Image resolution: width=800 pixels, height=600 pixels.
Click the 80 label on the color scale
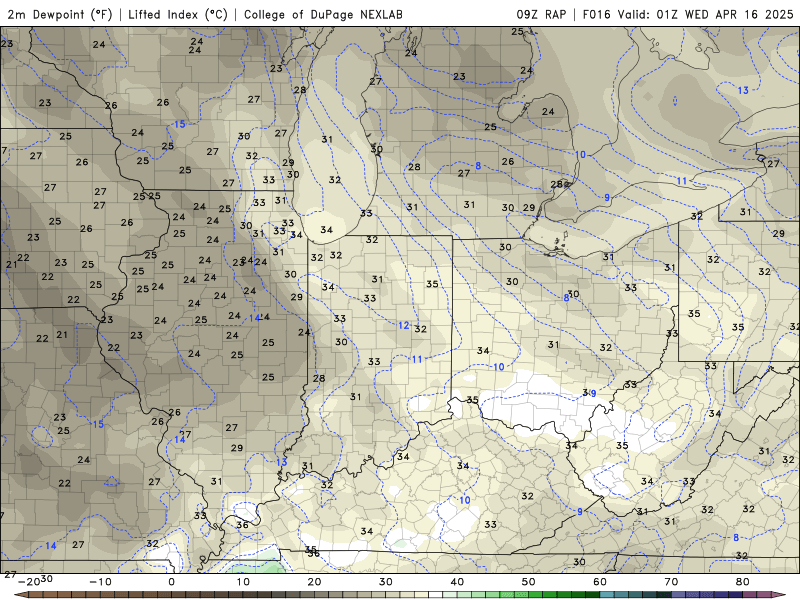(743, 582)
